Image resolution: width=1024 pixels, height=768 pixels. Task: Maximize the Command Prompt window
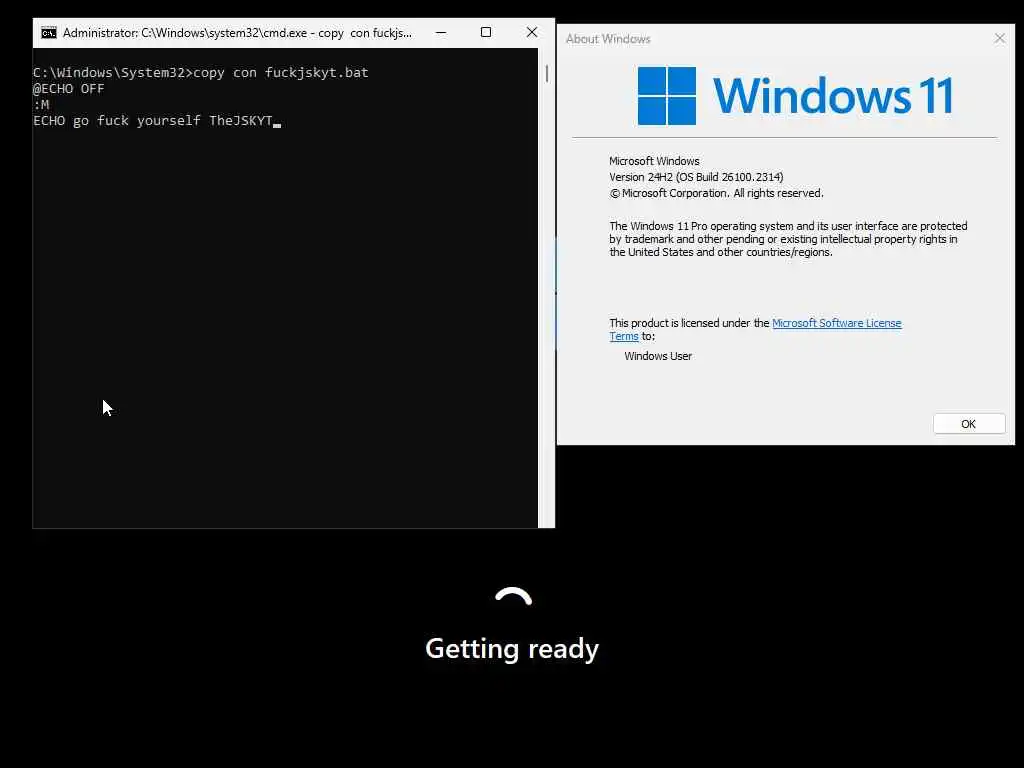pos(486,33)
